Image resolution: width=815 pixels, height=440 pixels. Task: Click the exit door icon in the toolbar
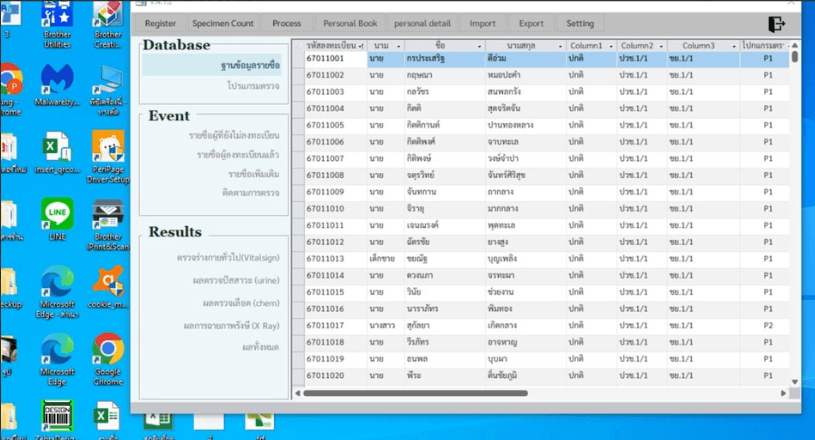click(x=777, y=24)
